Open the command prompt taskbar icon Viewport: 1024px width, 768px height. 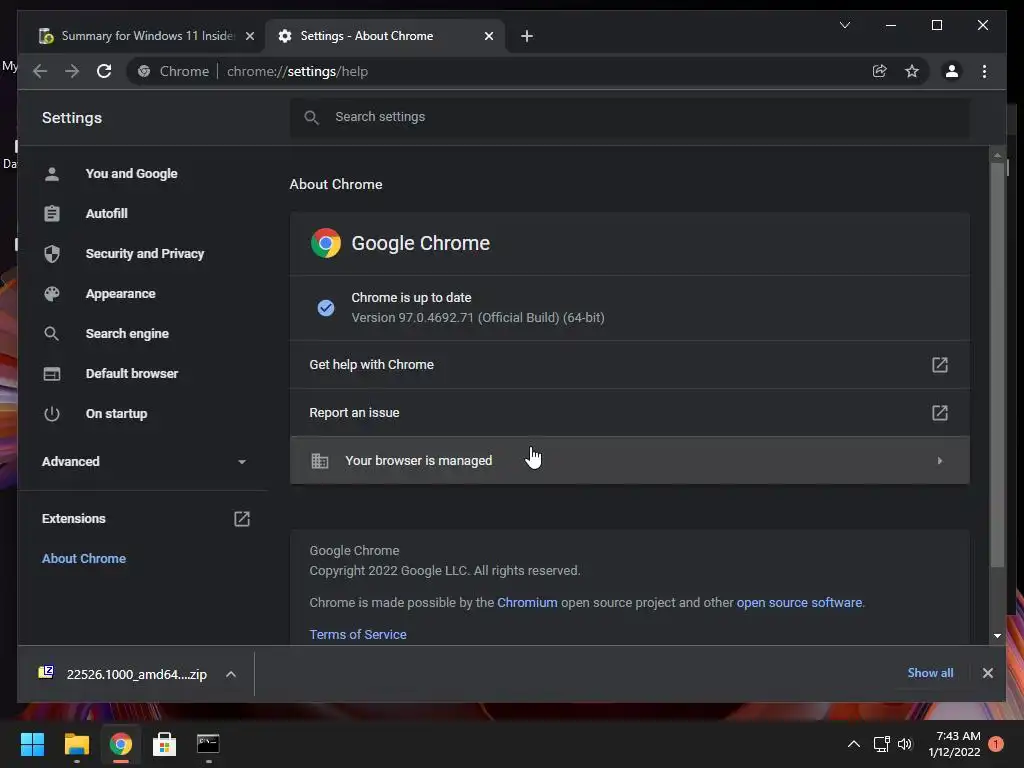click(x=208, y=744)
